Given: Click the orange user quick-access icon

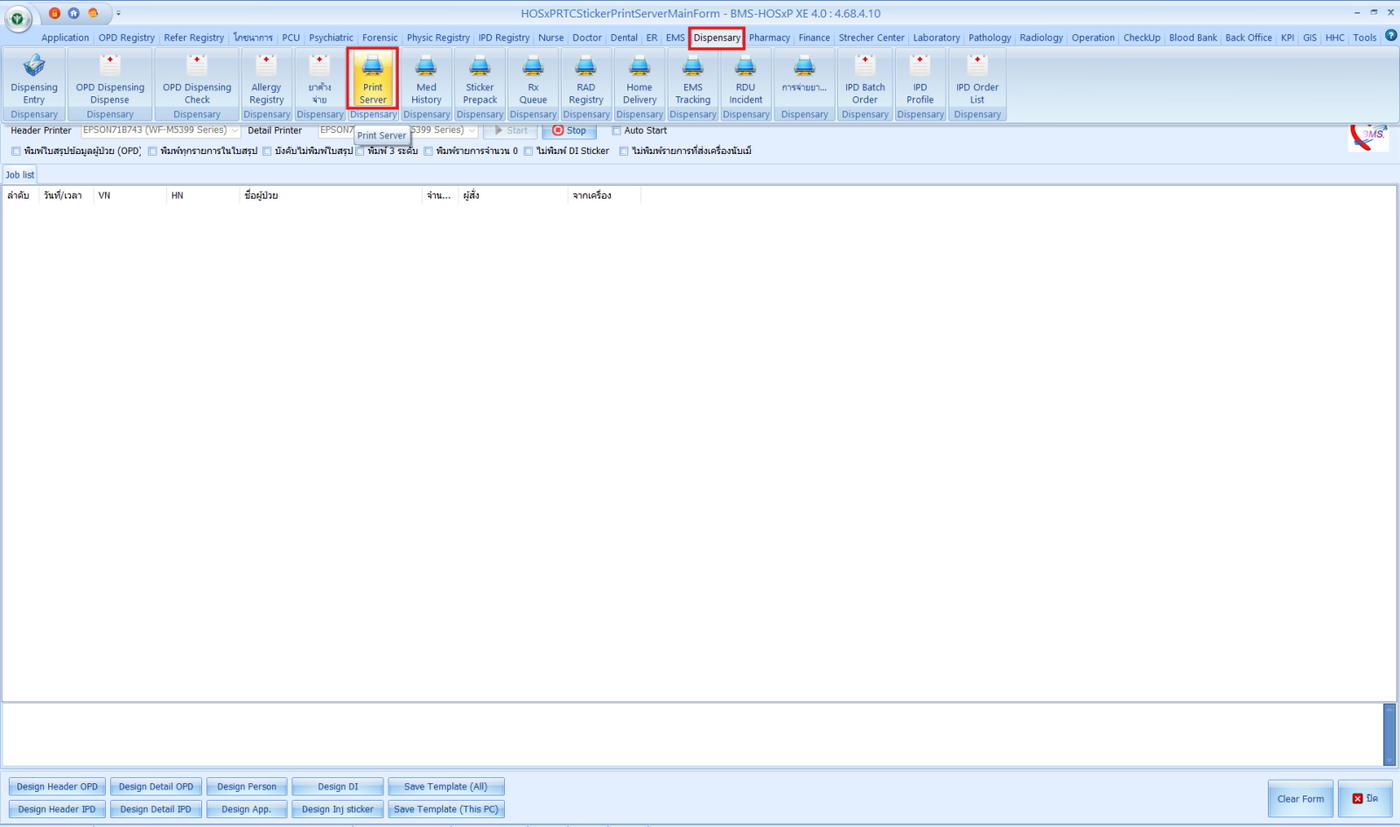Looking at the screenshot, I should (x=93, y=13).
